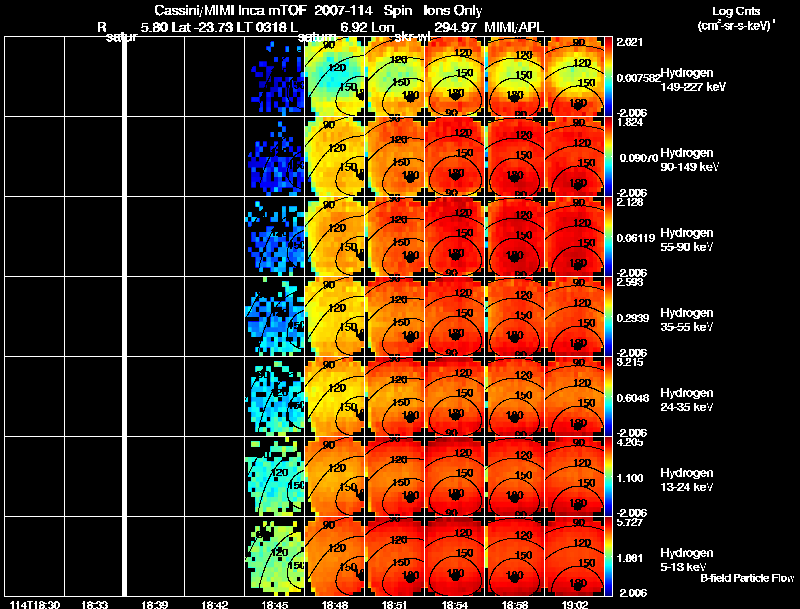Select the 24-35 keV hydrogen image at 18:51
Screen dimensions: 800x609
tap(395, 397)
